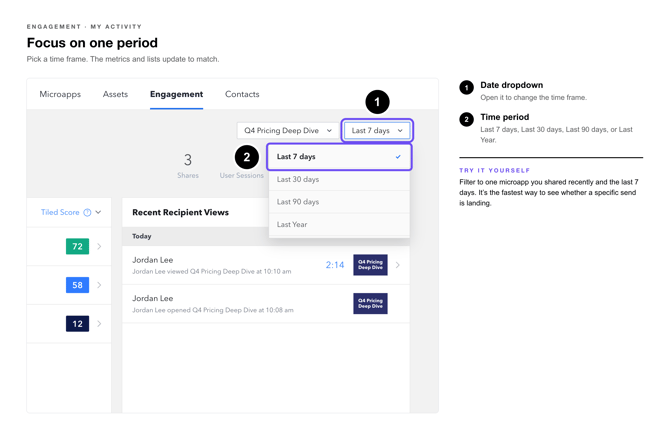Screen dimensions: 670x430
Task: Expand the Tiled Score chevron
Action: (x=98, y=212)
